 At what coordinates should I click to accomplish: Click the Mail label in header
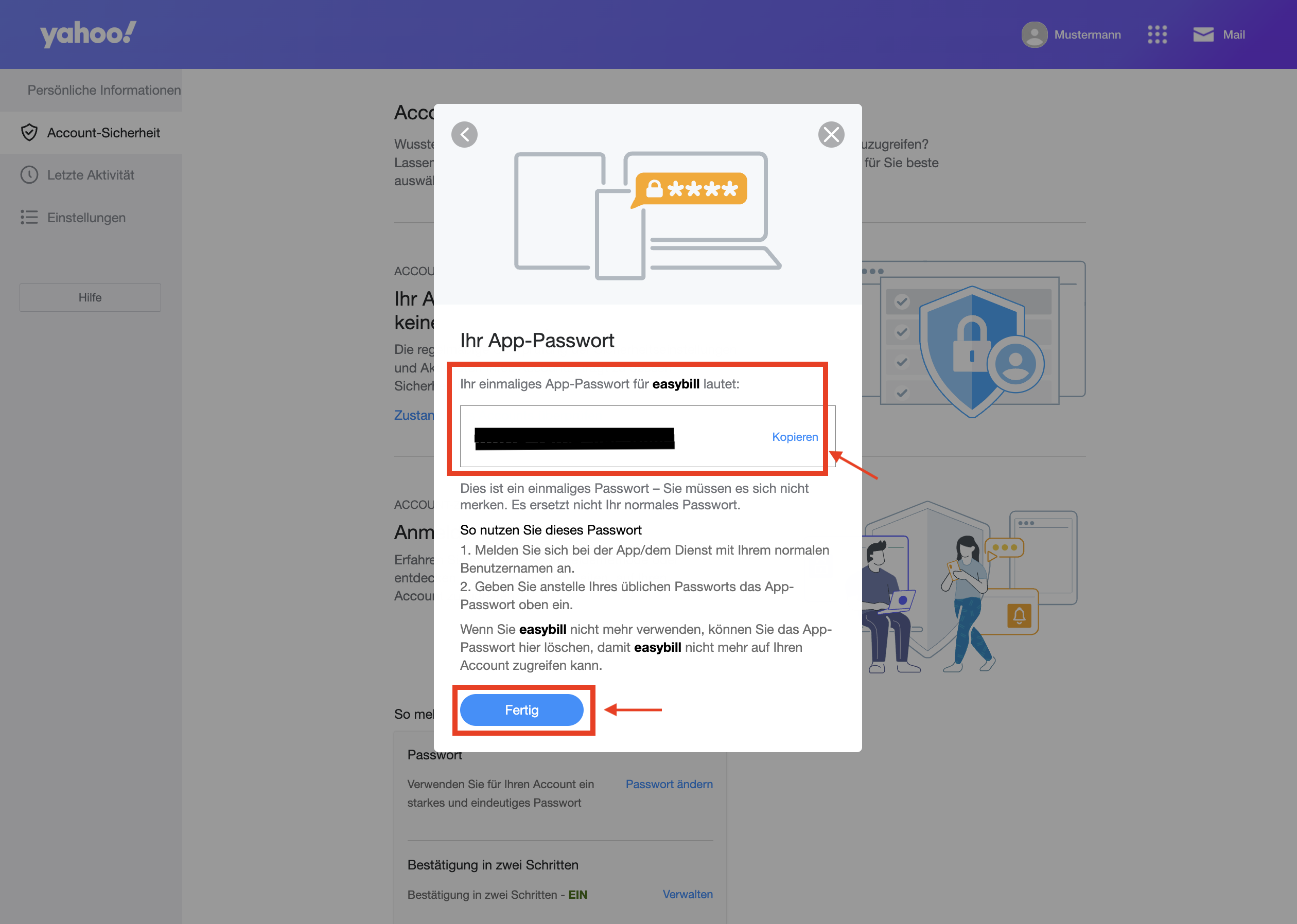coord(1234,34)
